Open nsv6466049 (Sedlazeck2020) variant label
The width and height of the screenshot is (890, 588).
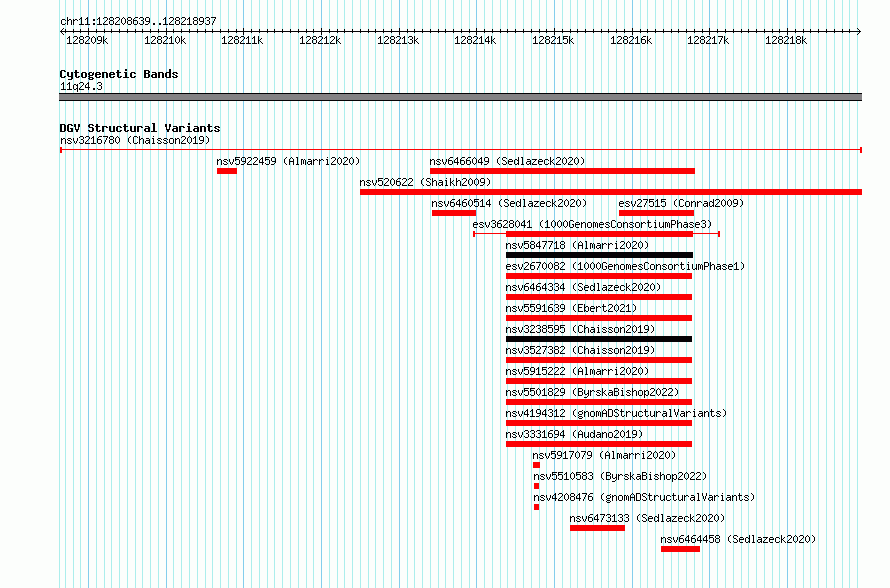click(x=507, y=161)
